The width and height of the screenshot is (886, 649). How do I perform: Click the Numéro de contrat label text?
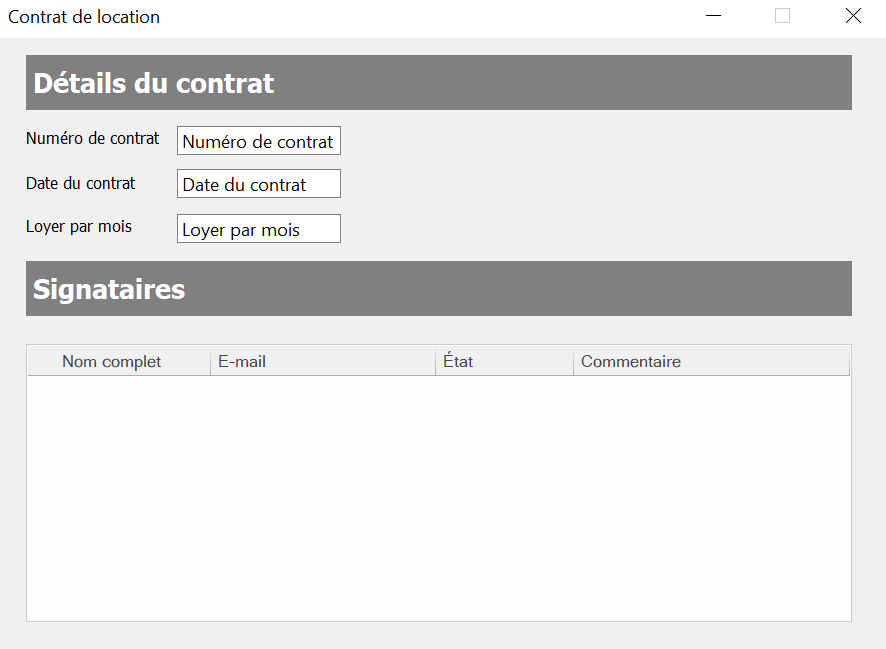(x=92, y=139)
